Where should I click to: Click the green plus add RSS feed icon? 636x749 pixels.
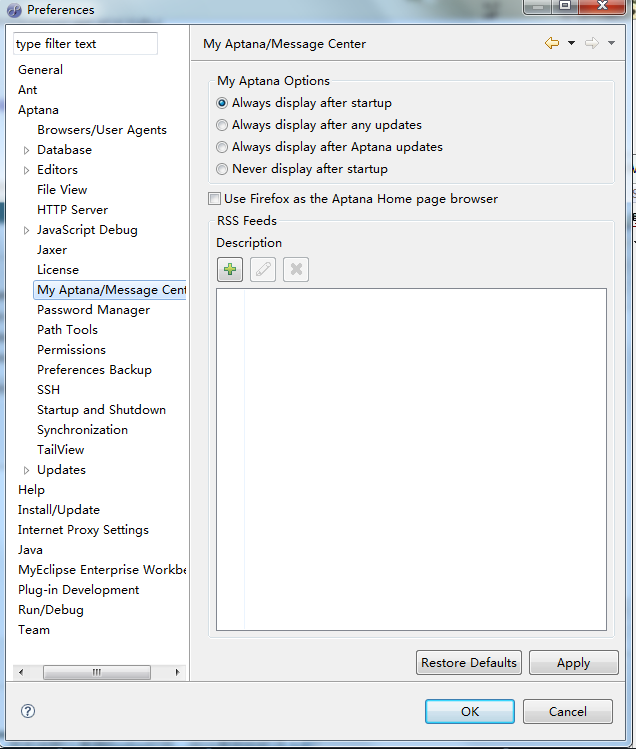230,269
